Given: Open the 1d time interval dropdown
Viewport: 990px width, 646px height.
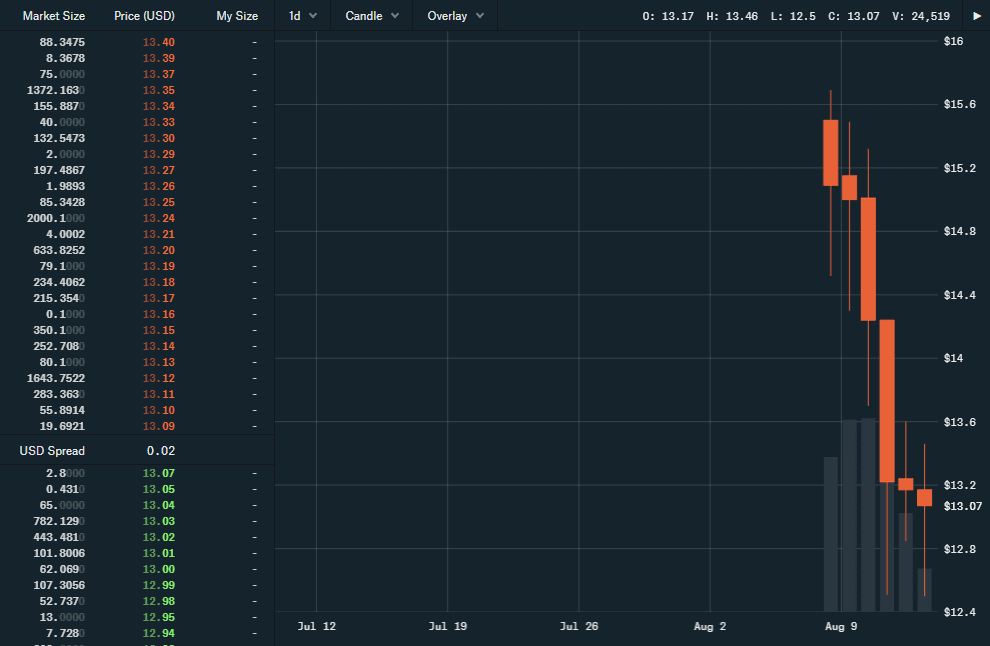Looking at the screenshot, I should pos(302,15).
